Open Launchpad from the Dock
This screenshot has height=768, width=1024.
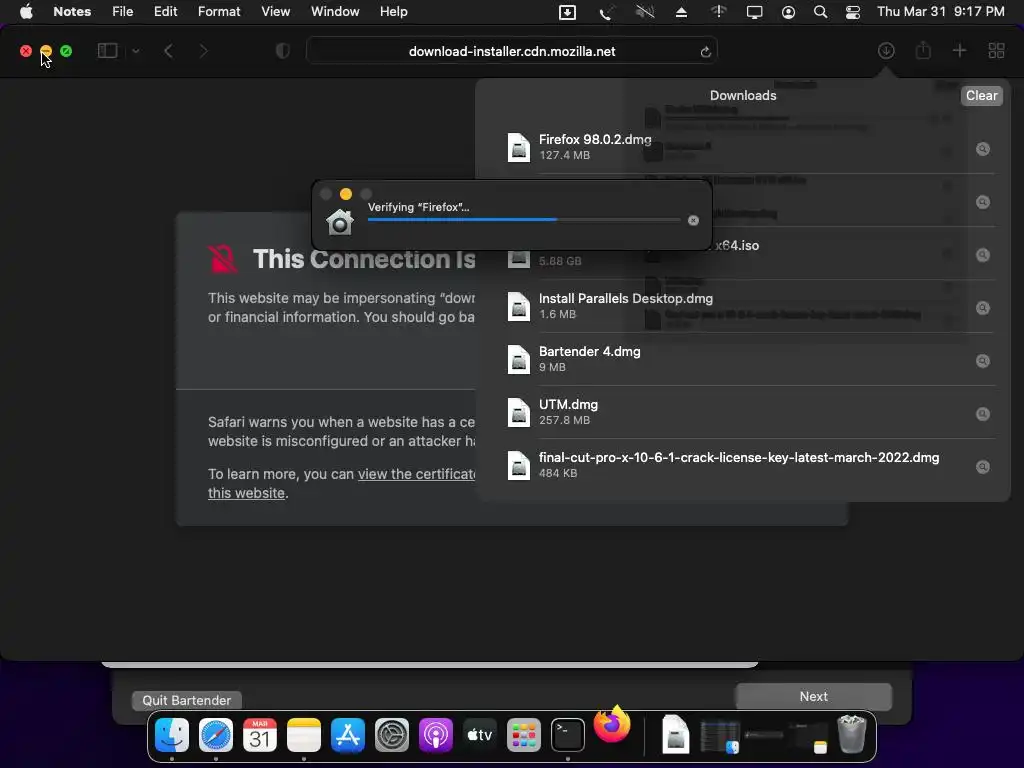click(524, 735)
